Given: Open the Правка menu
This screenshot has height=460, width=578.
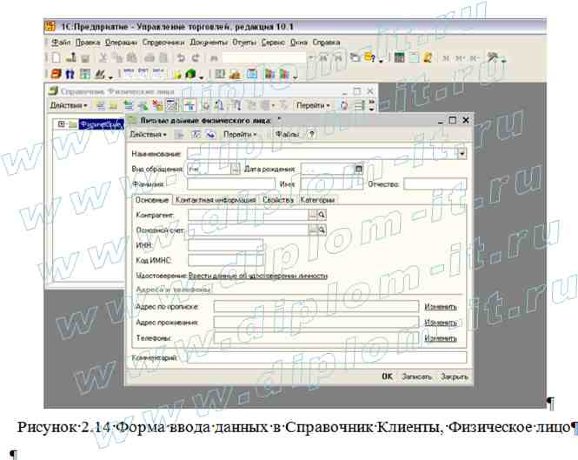Looking at the screenshot, I should point(88,43).
